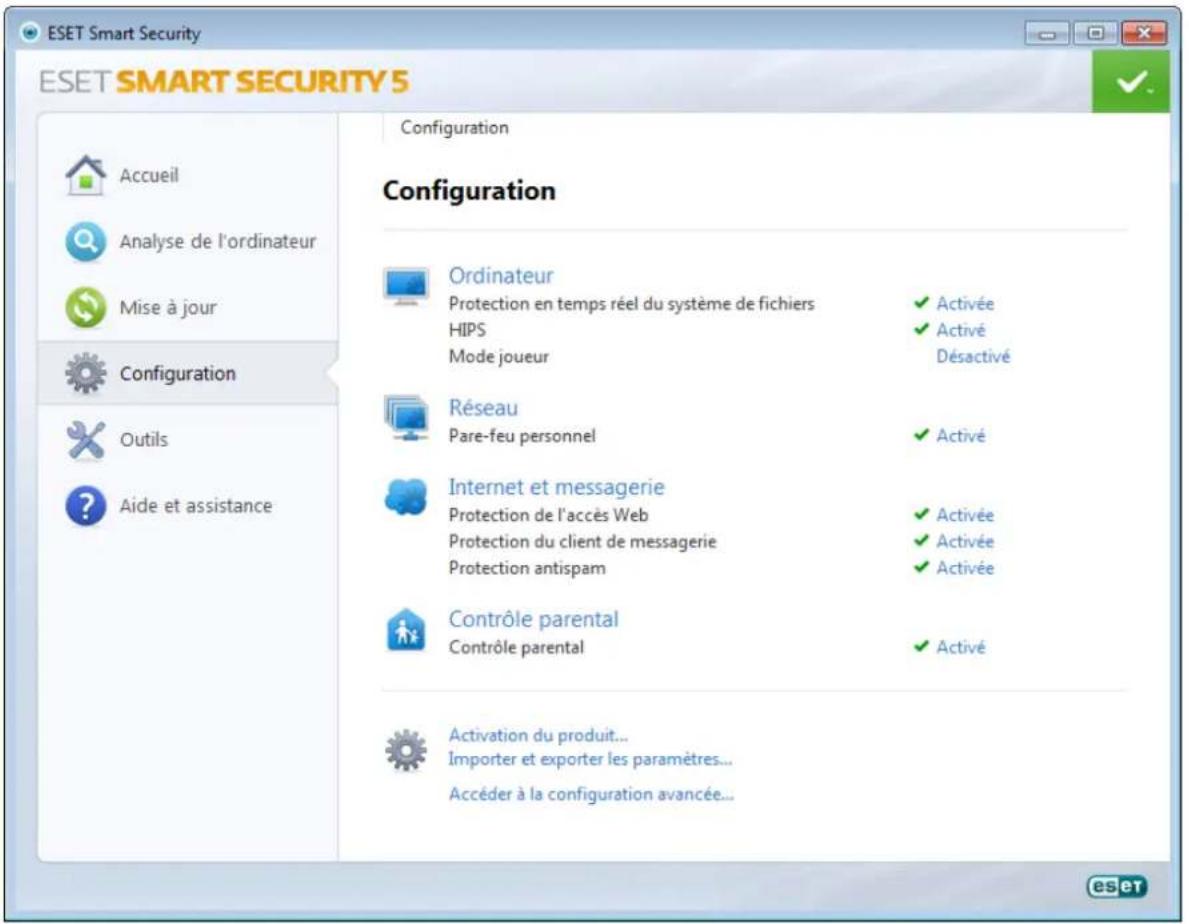Click the Réseau network computers icon
The image size is (1189, 924).
[406, 418]
